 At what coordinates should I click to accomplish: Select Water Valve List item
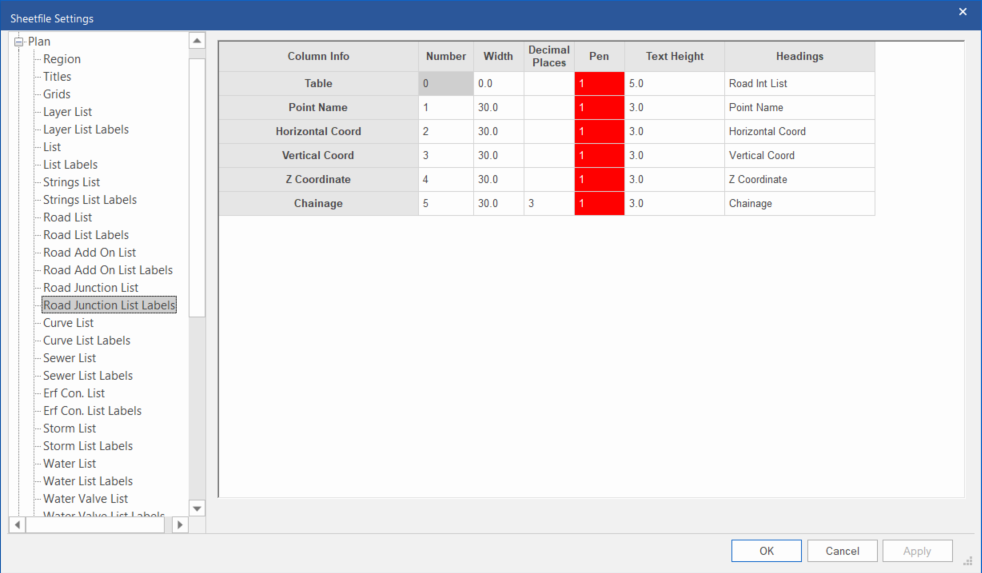pyautogui.click(x=85, y=499)
